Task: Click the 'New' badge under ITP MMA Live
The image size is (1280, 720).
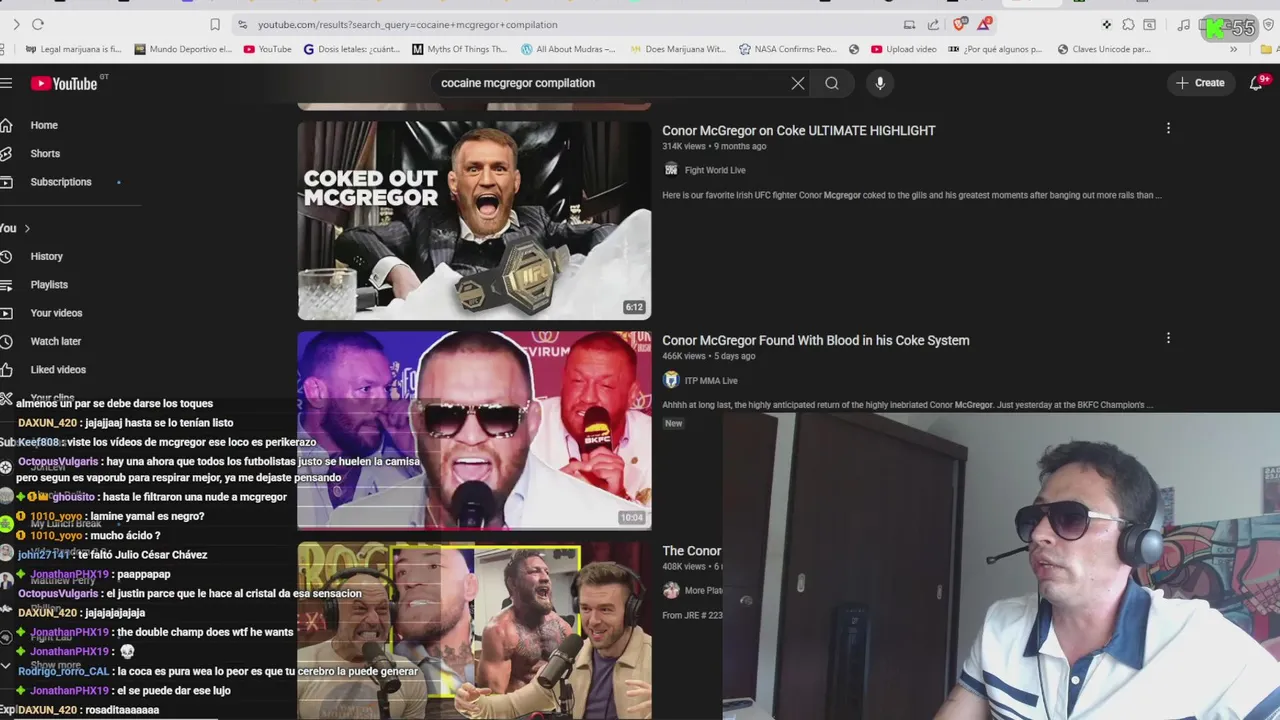Action: coord(674,423)
